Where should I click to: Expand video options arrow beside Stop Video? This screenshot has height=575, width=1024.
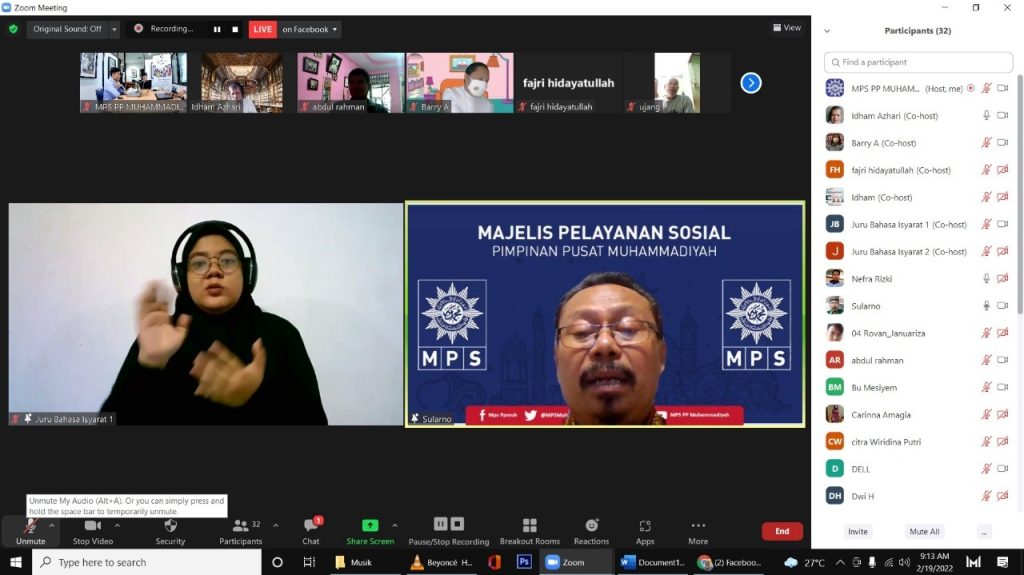point(117,525)
